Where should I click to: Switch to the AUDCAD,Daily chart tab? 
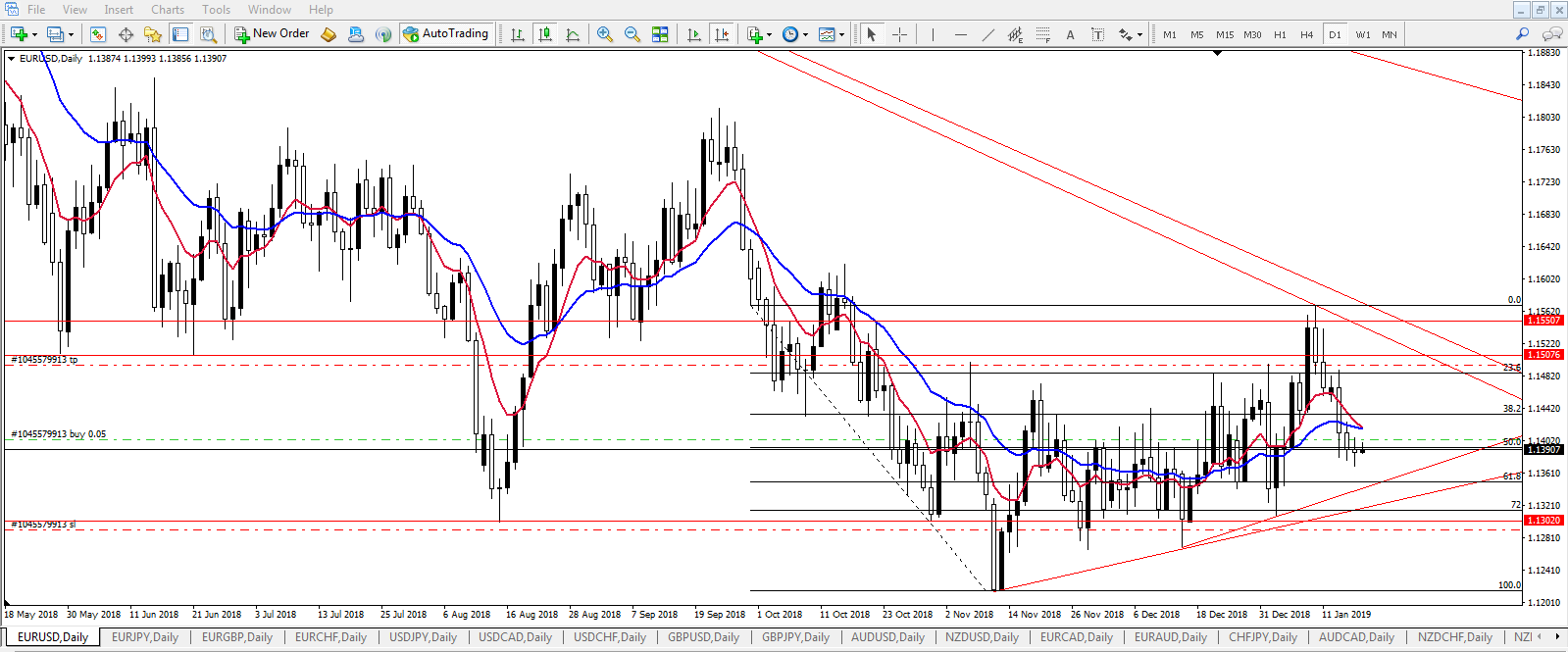[x=1356, y=637]
